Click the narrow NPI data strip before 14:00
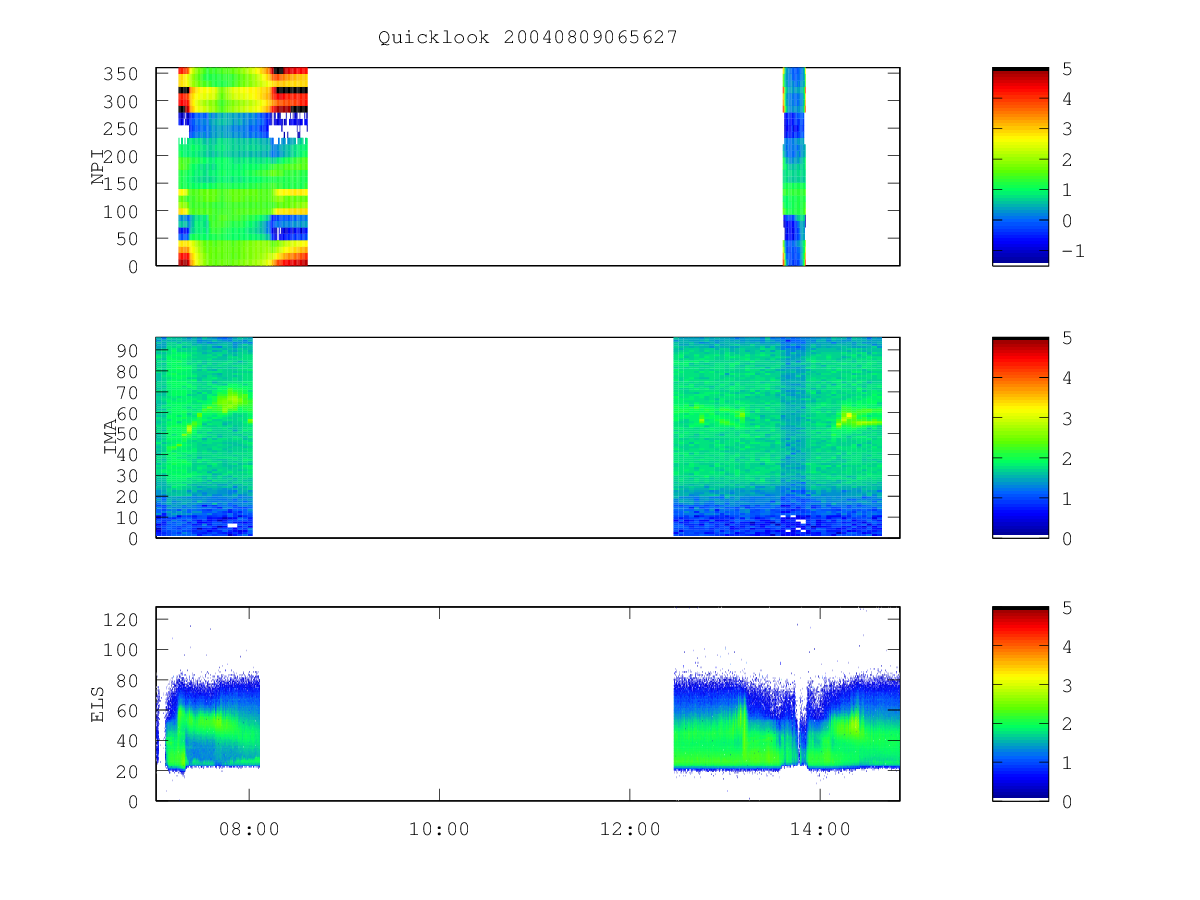The height and width of the screenshot is (900, 1200). point(794,167)
